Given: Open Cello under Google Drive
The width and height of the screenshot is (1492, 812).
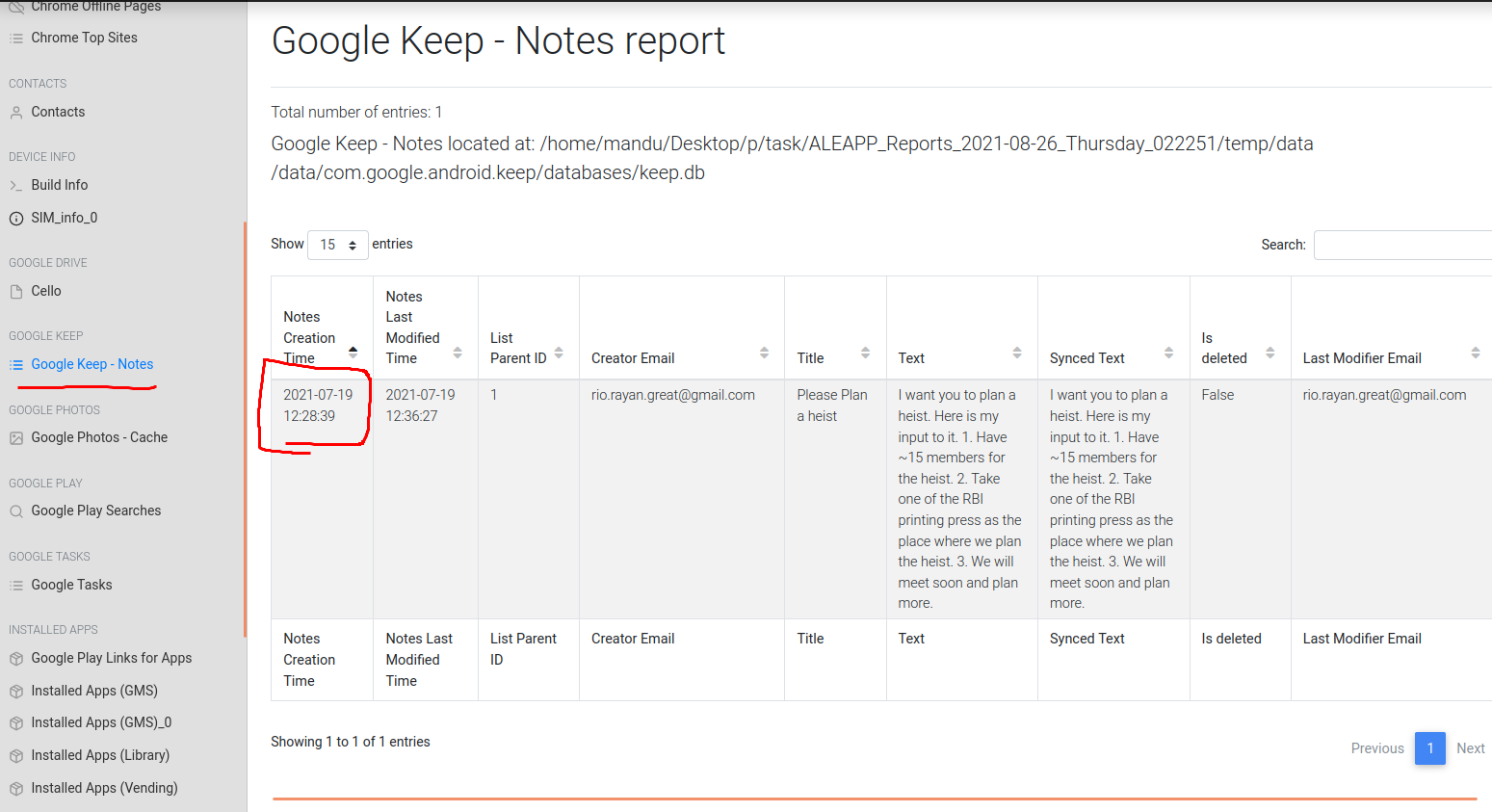Looking at the screenshot, I should (x=46, y=291).
